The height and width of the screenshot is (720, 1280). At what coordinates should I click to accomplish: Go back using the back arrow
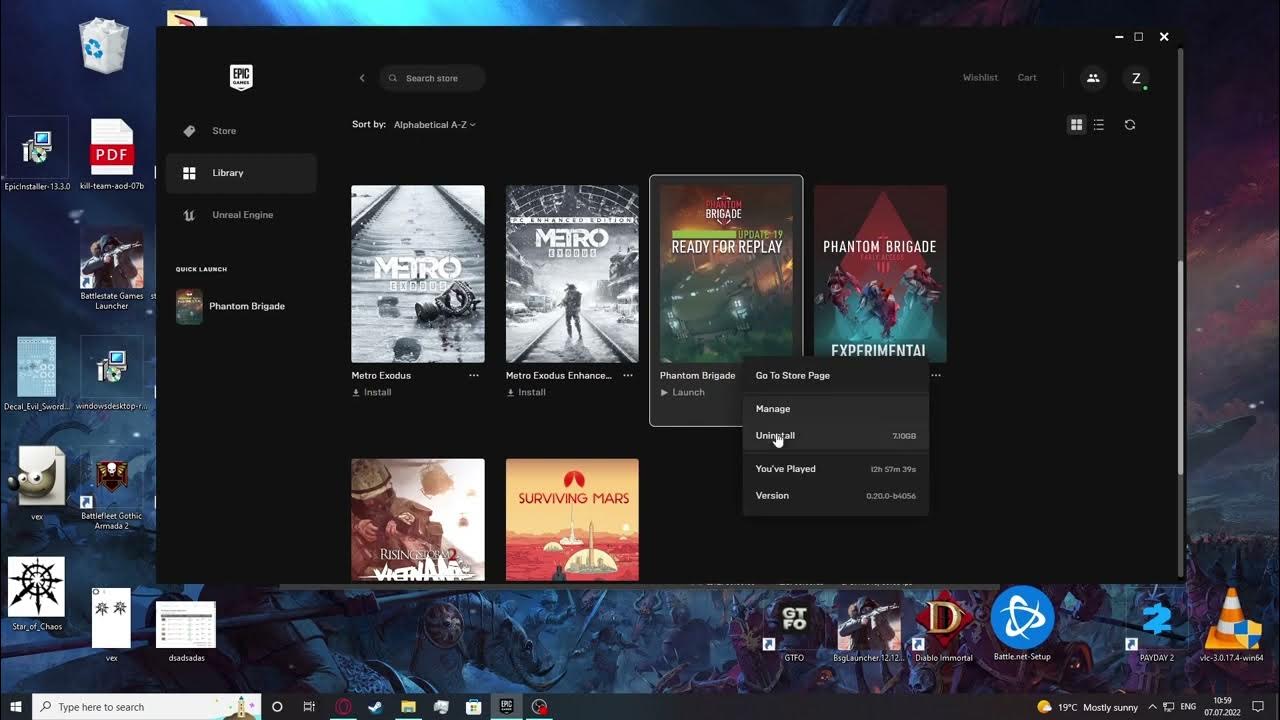coord(362,78)
